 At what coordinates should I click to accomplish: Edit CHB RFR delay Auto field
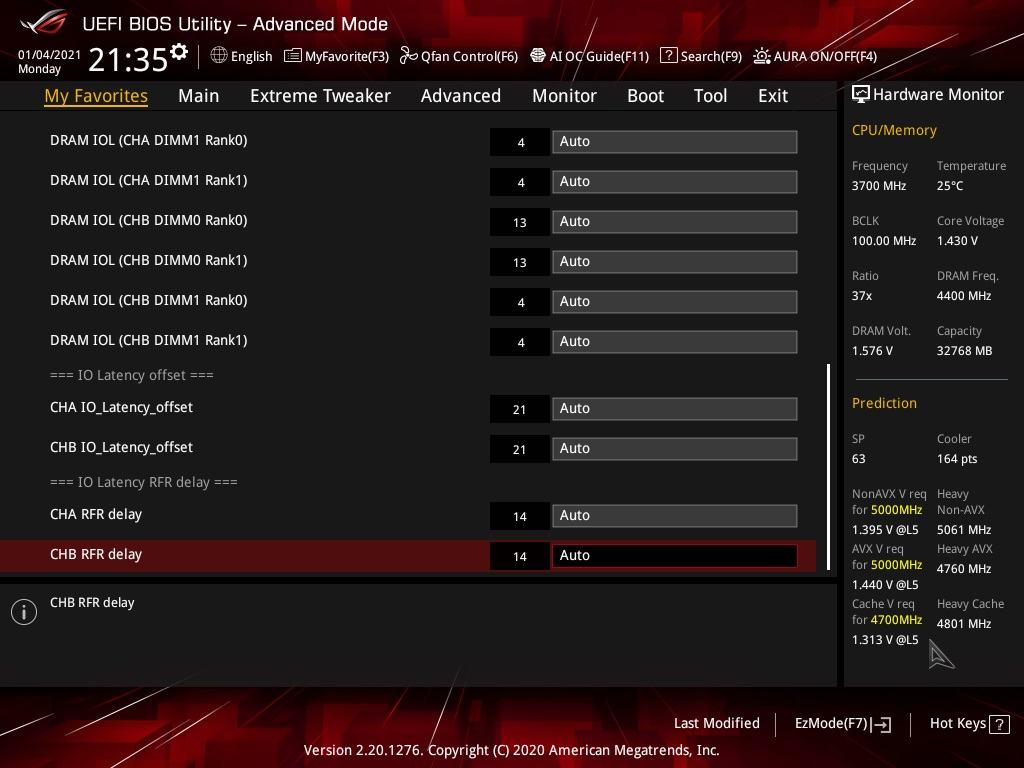(675, 556)
